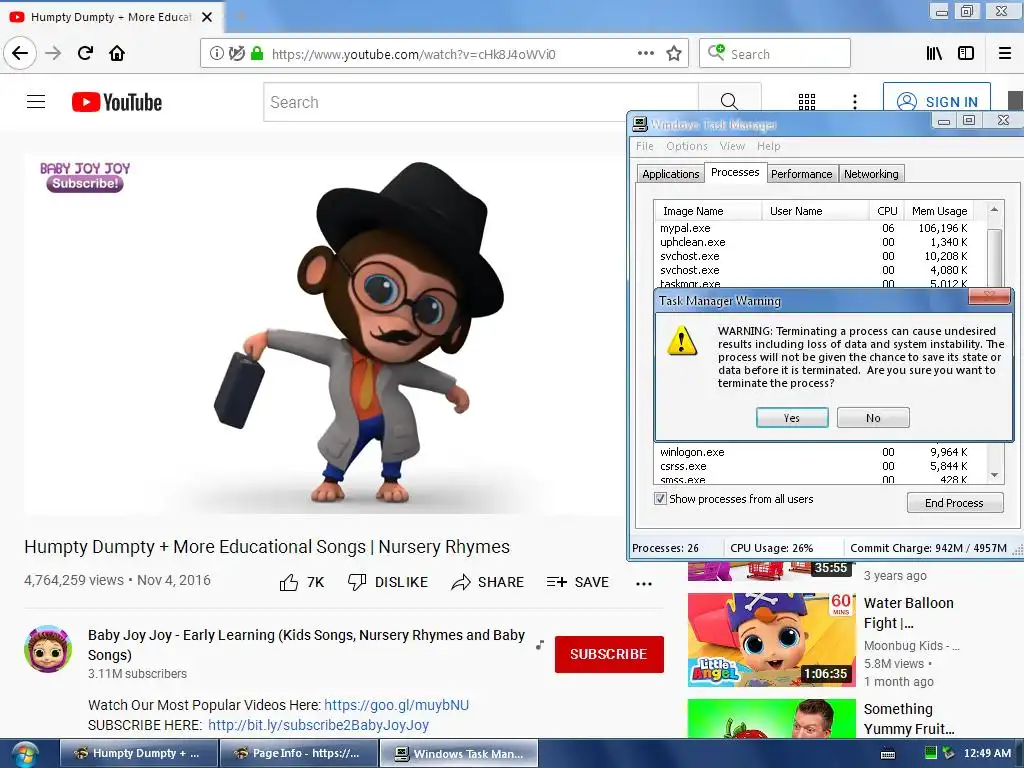
Task: Switch to the Performance tab
Action: click(801, 174)
